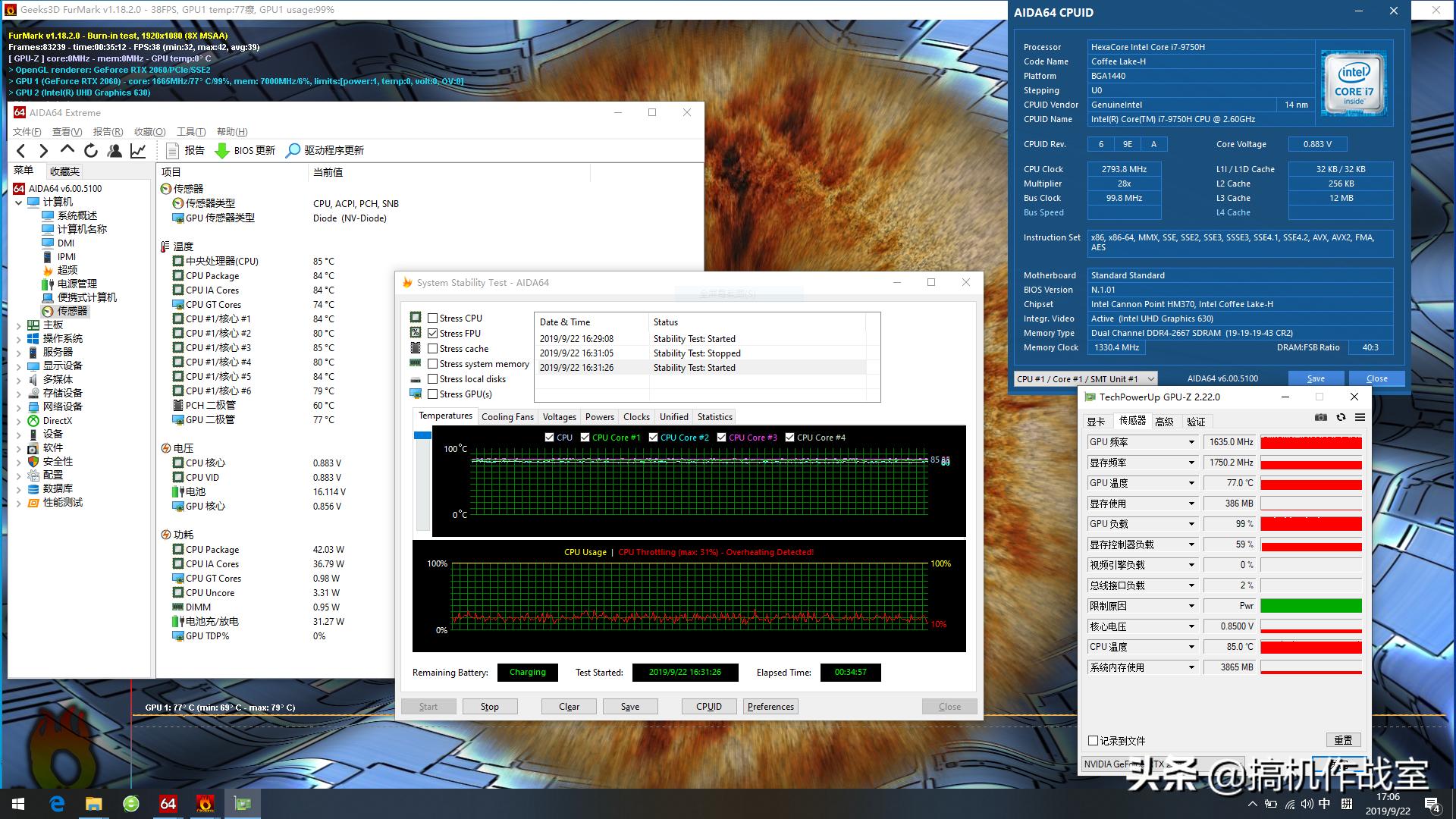This screenshot has height=819, width=1456.
Task: Open FurMark from the Windows taskbar
Action: point(205,804)
